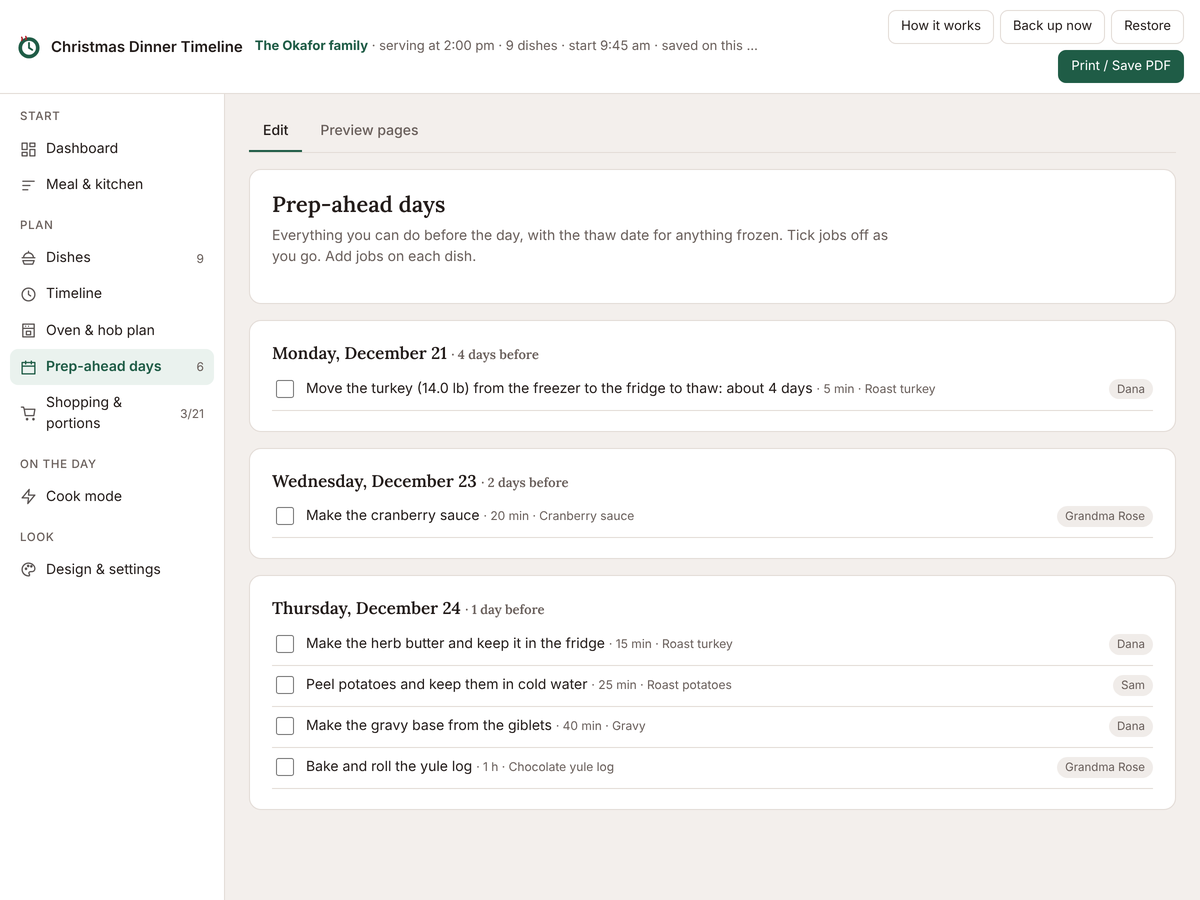Click the Restore button
The width and height of the screenshot is (1200, 900).
point(1147,26)
